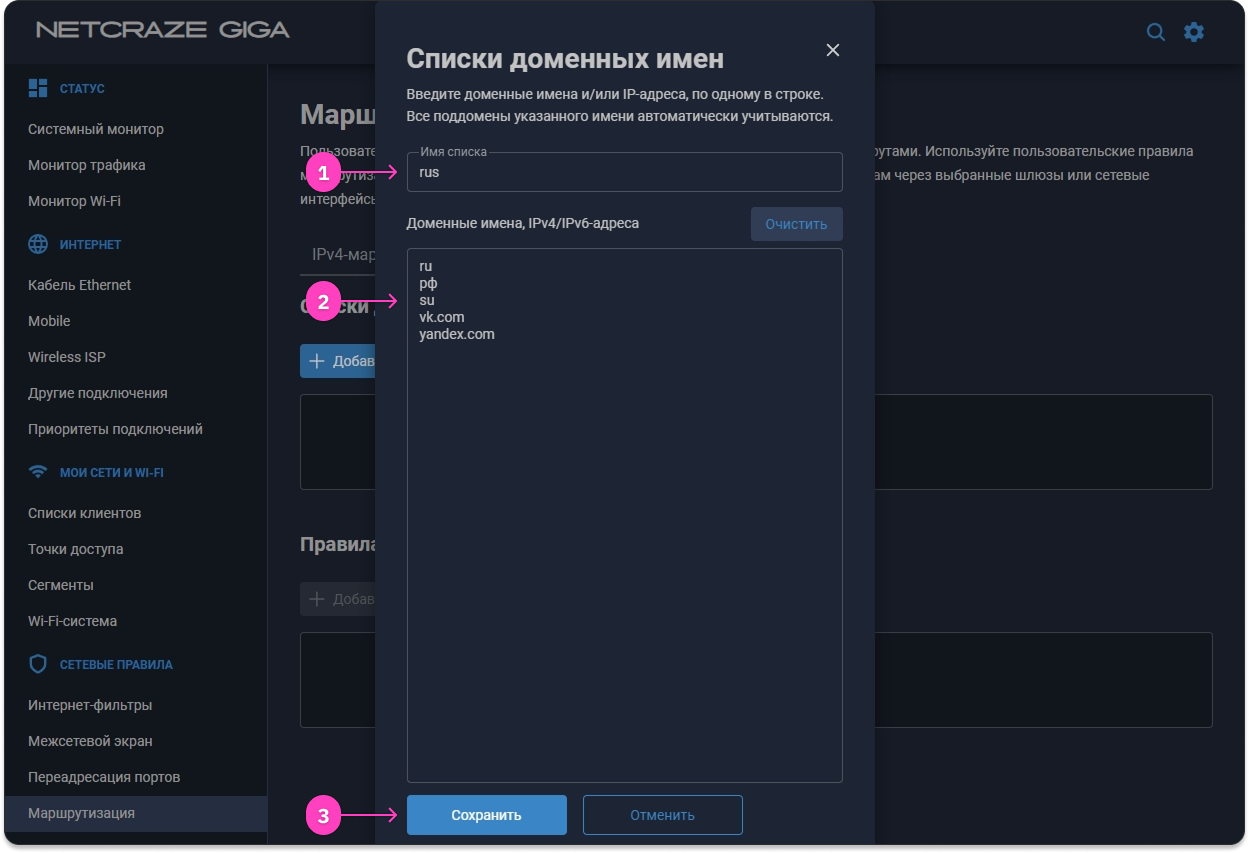Open settings via the gear icon
The height and width of the screenshot is (853, 1249).
tap(1194, 32)
